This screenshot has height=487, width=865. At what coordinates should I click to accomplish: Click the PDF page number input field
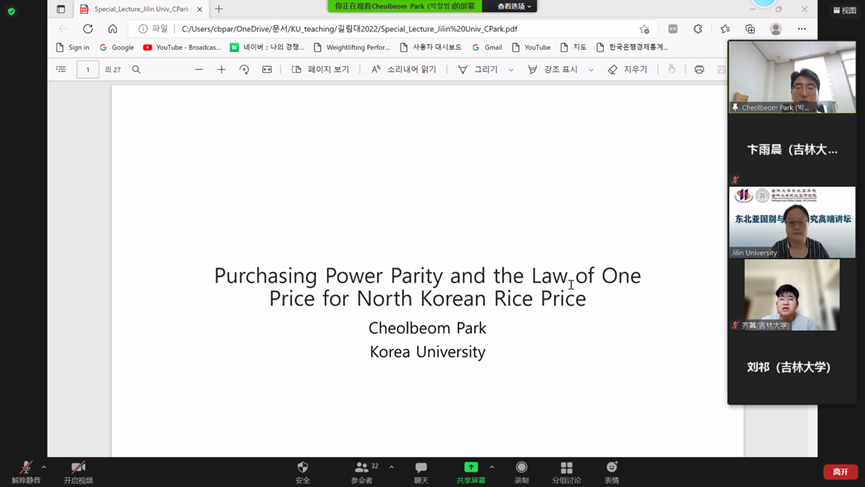coord(87,70)
